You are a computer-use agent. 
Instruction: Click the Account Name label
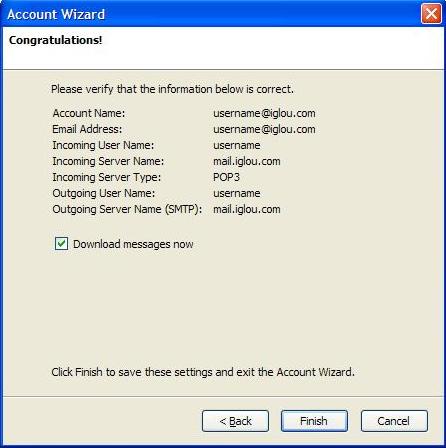(89, 113)
